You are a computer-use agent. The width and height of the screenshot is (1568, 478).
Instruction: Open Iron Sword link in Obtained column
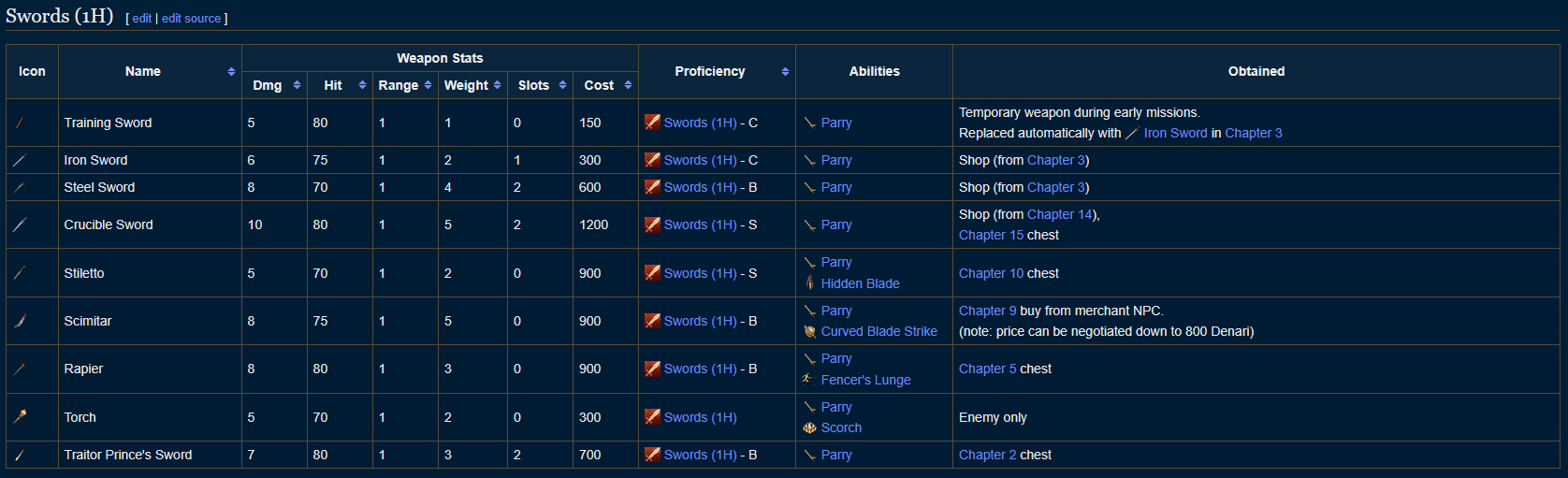[1175, 133]
